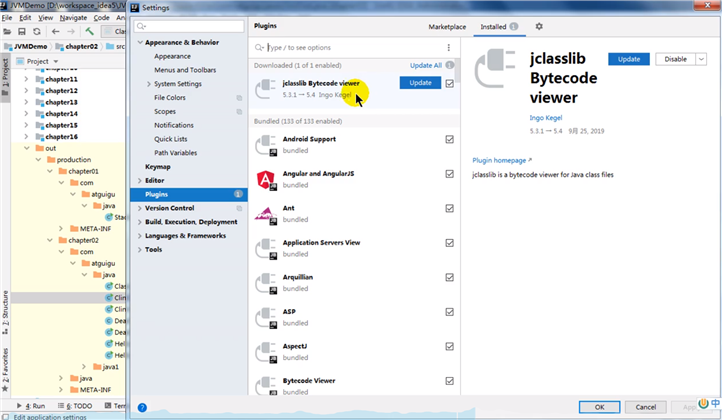The width and height of the screenshot is (722, 420).
Task: Open the Project tool window sidebar tab
Action: click(x=5, y=76)
